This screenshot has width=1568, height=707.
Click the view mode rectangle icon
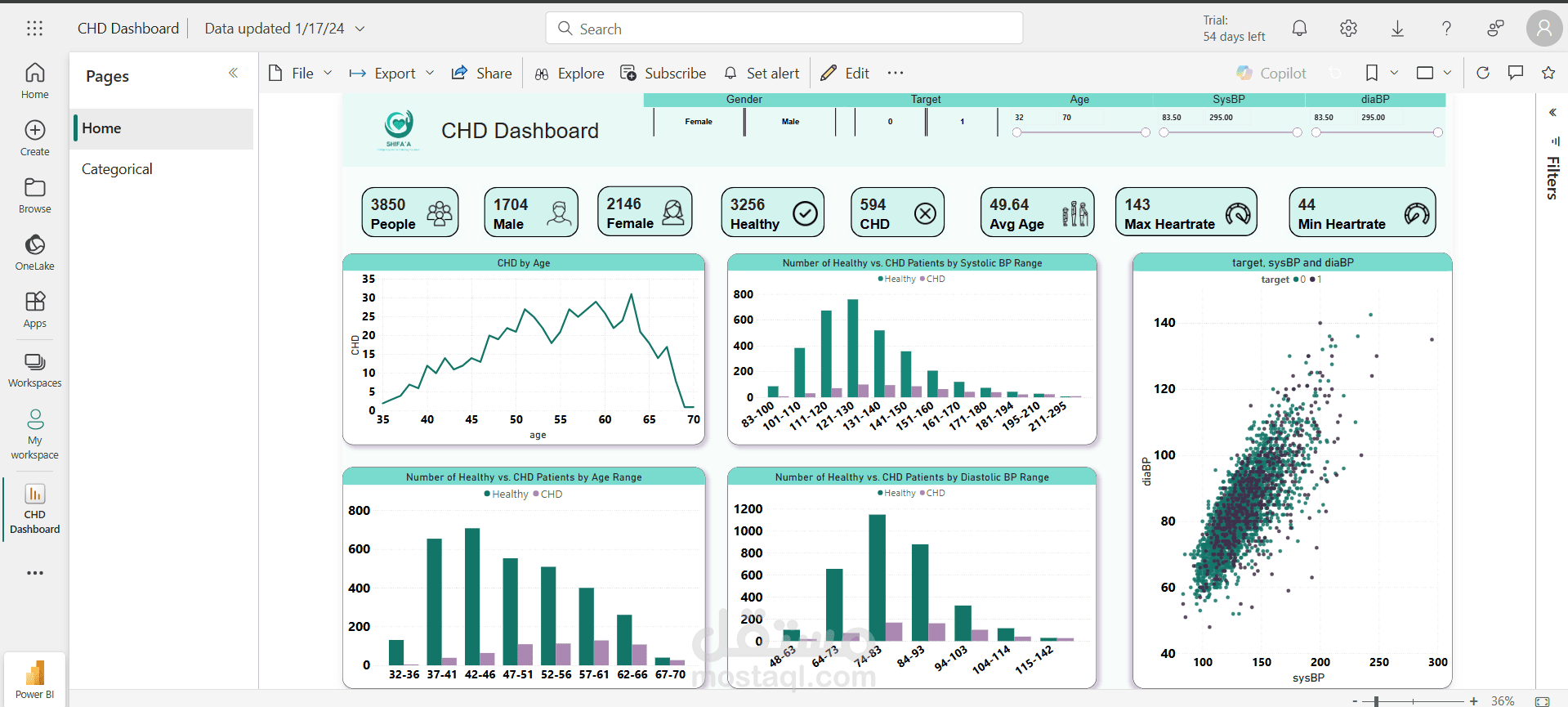point(1425,73)
